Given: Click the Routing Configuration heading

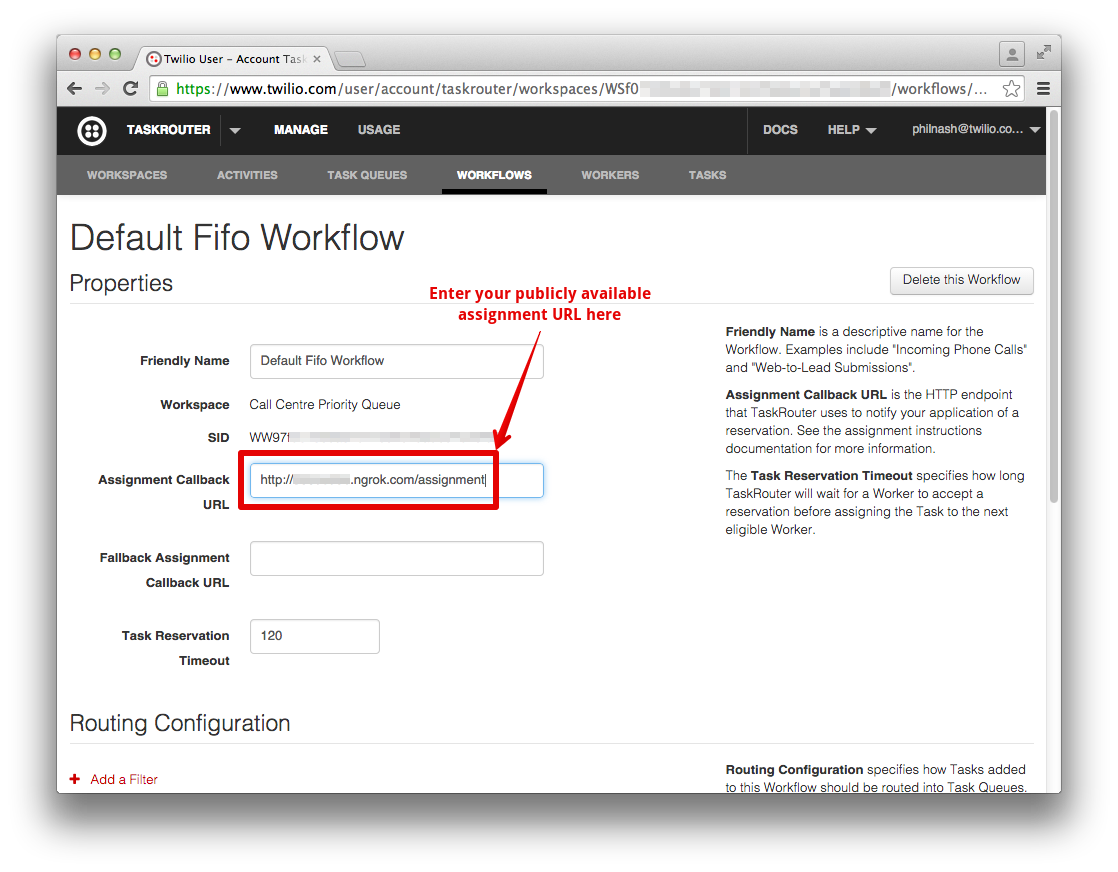Looking at the screenshot, I should pyautogui.click(x=180, y=723).
